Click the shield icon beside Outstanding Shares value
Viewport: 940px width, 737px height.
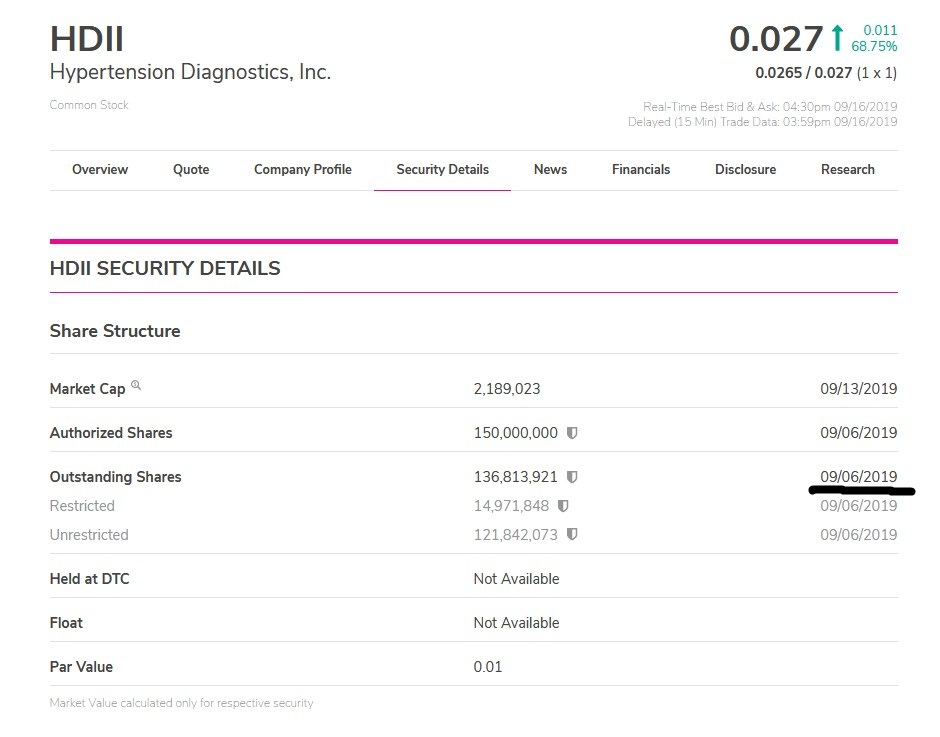coord(572,477)
